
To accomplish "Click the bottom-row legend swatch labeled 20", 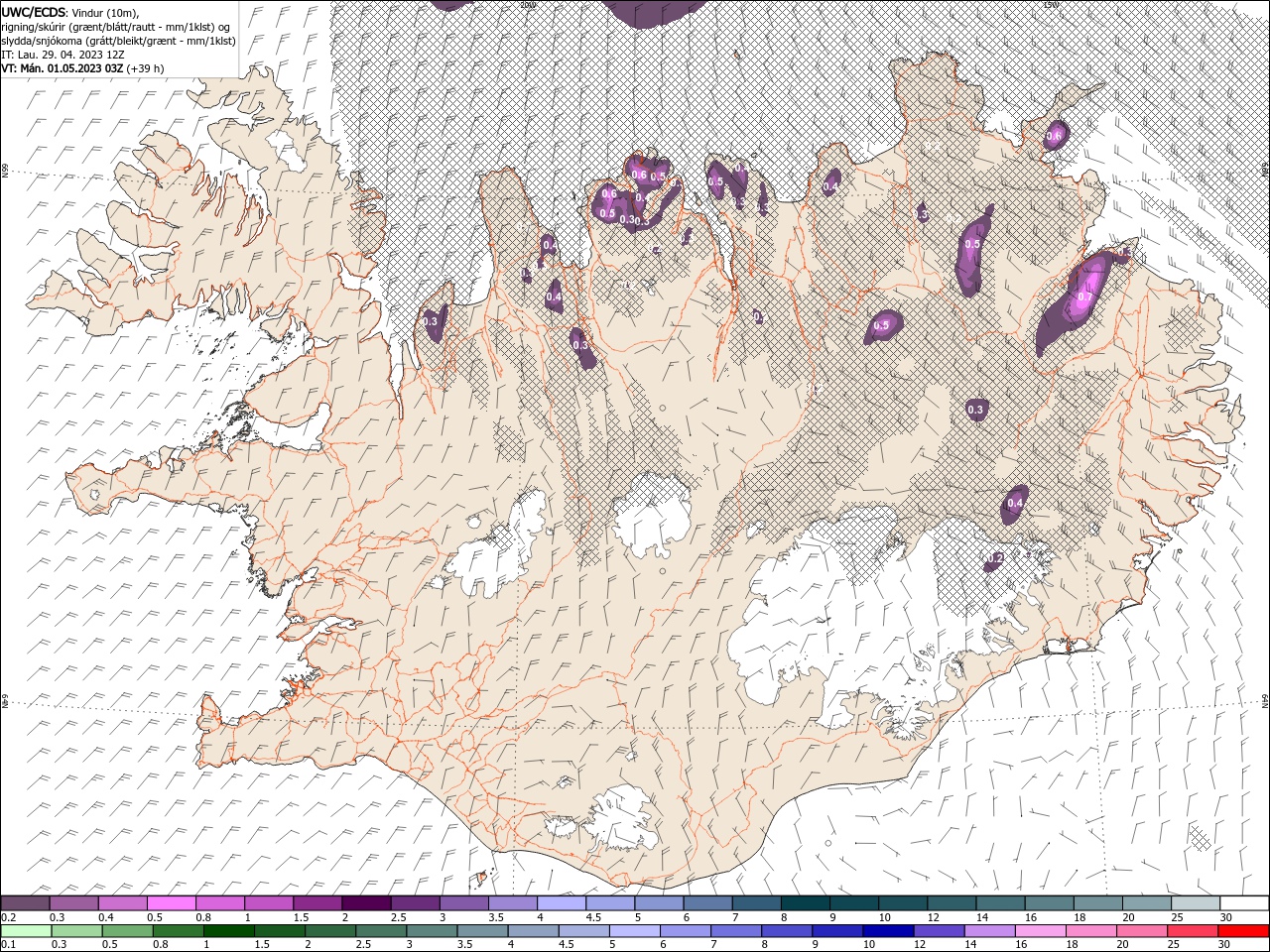I will 1141,931.
